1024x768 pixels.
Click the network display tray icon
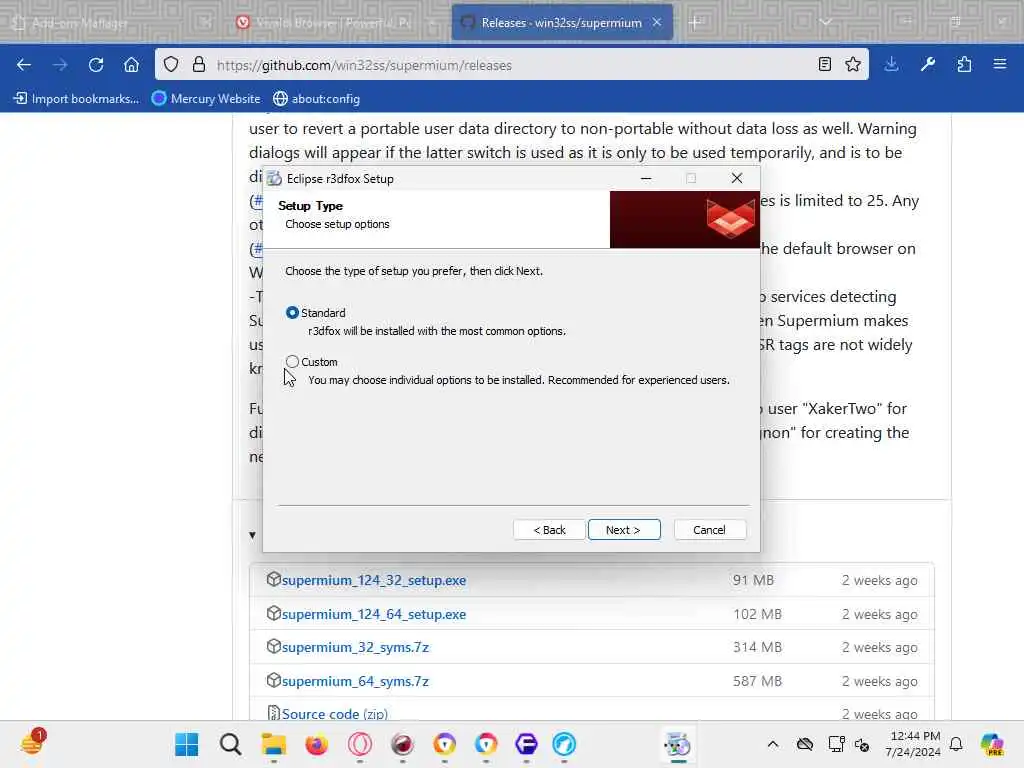coord(836,744)
